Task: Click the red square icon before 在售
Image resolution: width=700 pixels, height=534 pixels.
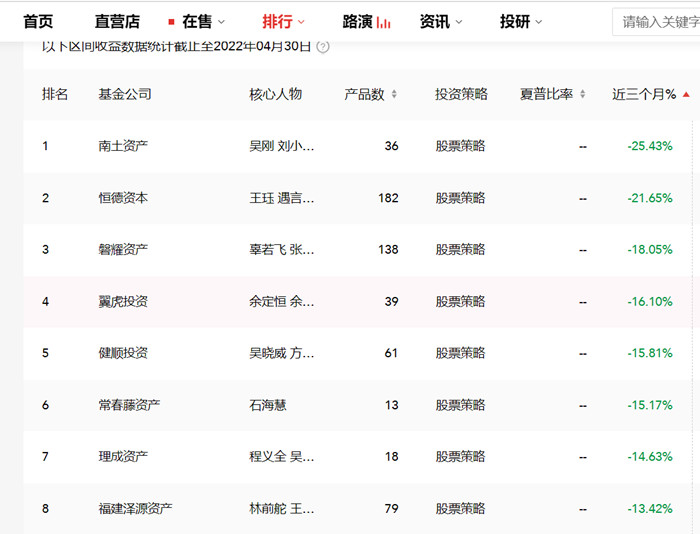Action: coord(171,21)
